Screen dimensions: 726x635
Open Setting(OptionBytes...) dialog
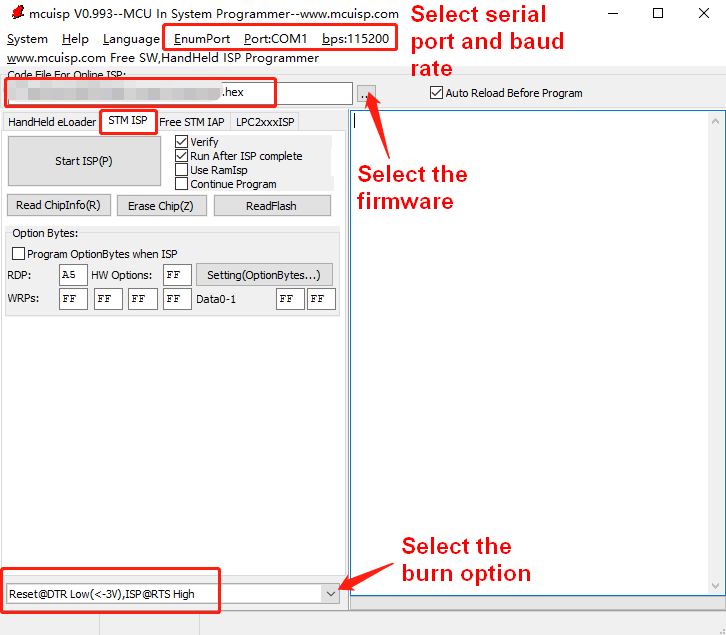(x=263, y=275)
